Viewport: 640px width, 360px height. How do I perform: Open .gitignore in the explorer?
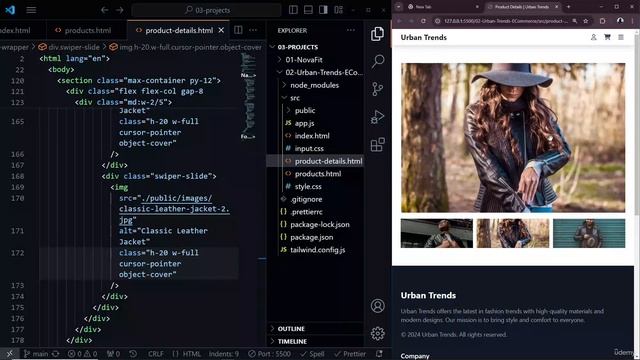pos(306,199)
